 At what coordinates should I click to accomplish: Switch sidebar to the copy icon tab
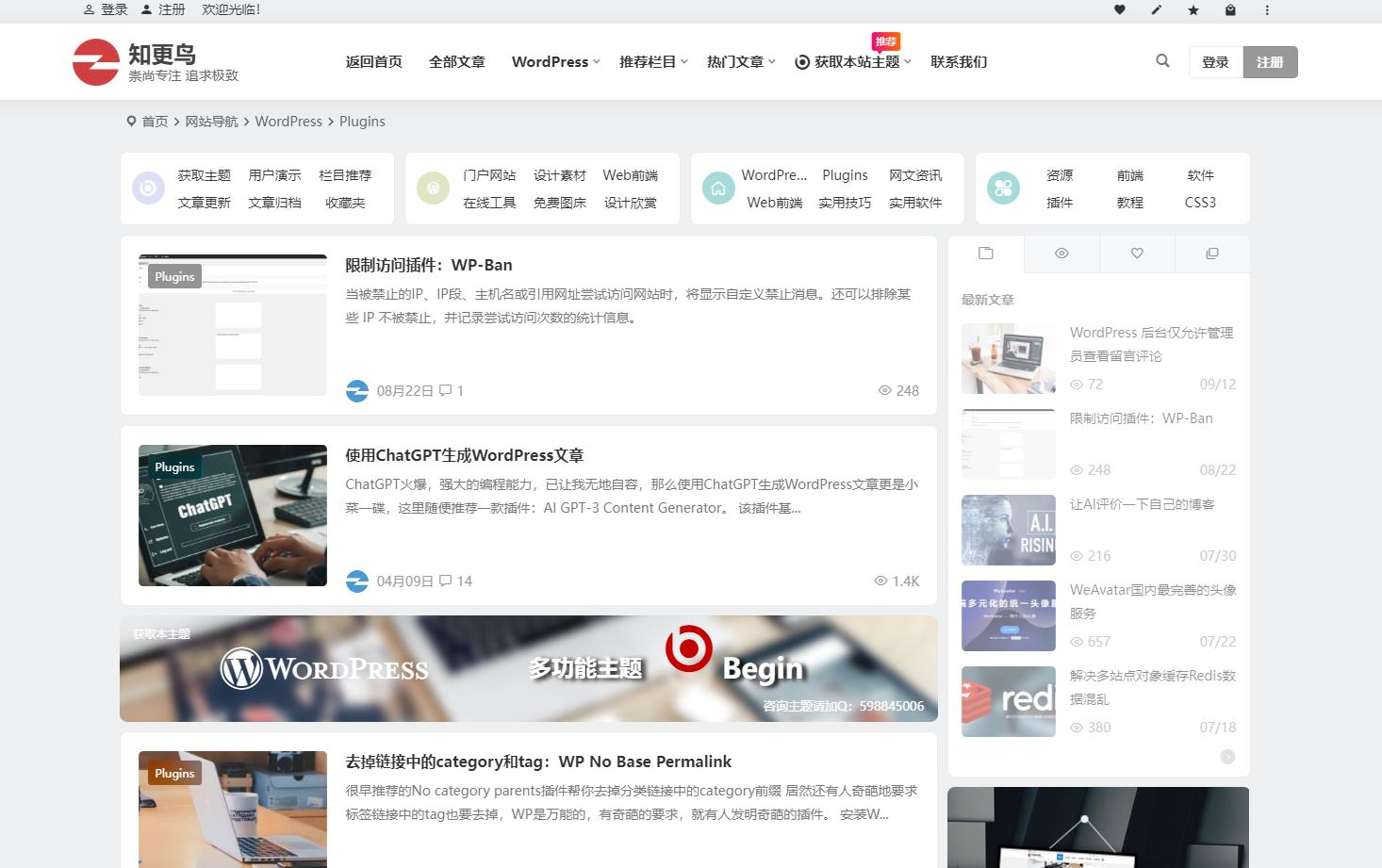[1212, 254]
